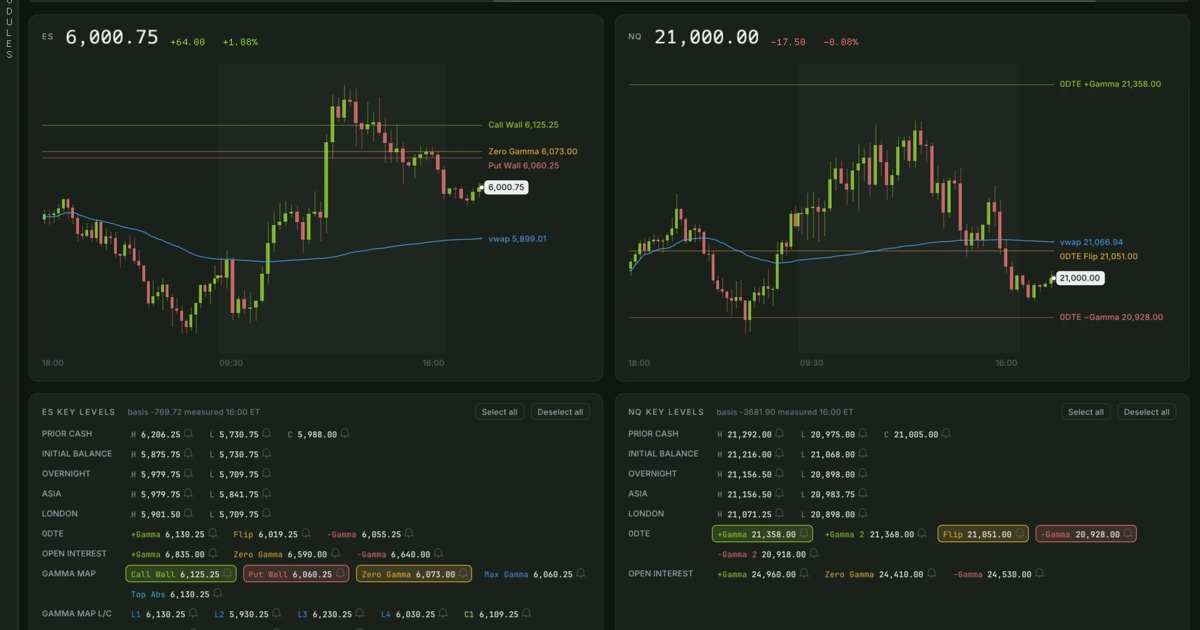Click bell for ES 0DTE Flip 6,019.25
The width and height of the screenshot is (1200, 630).
(305, 534)
